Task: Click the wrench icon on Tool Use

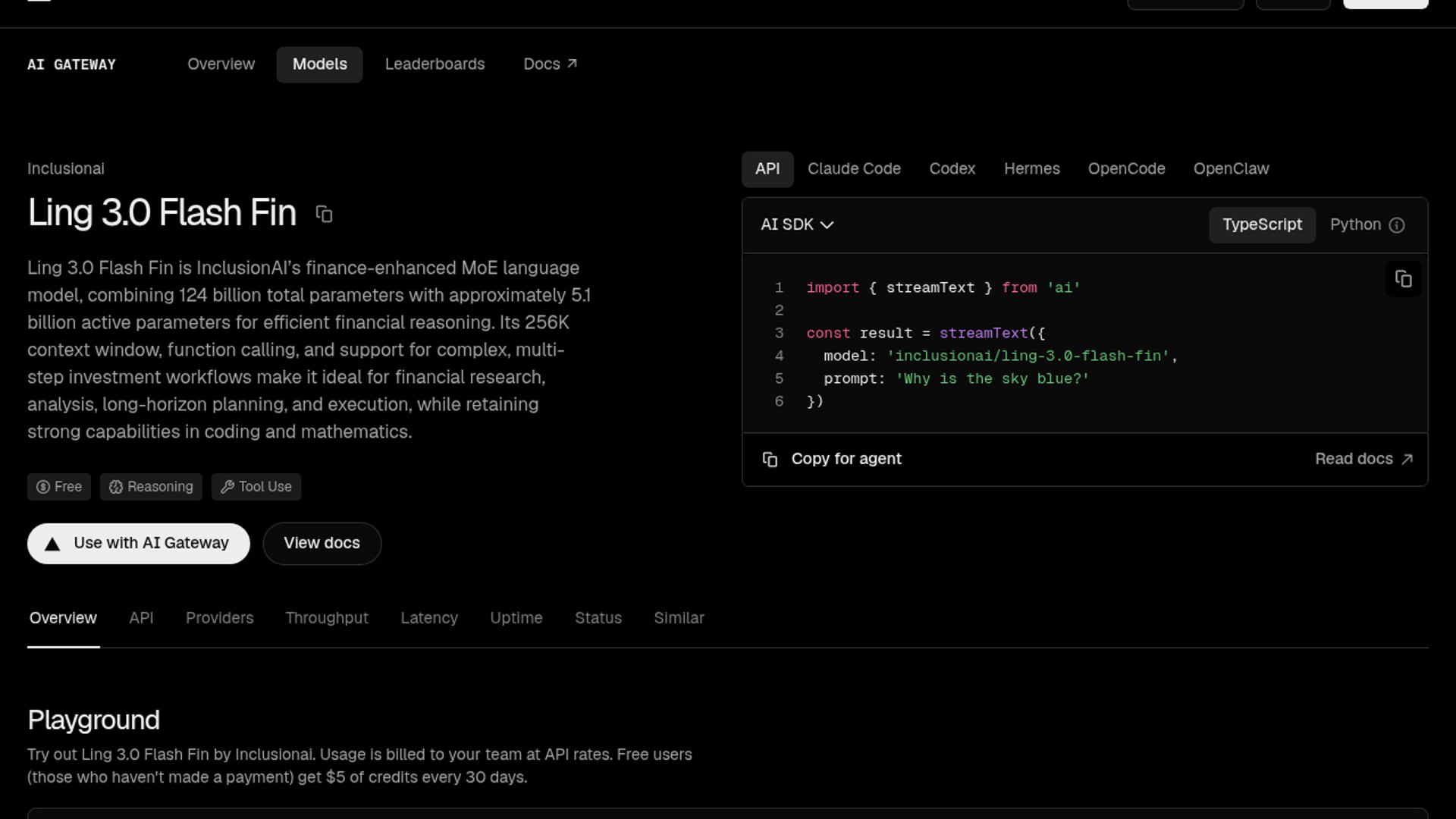Action: [227, 487]
